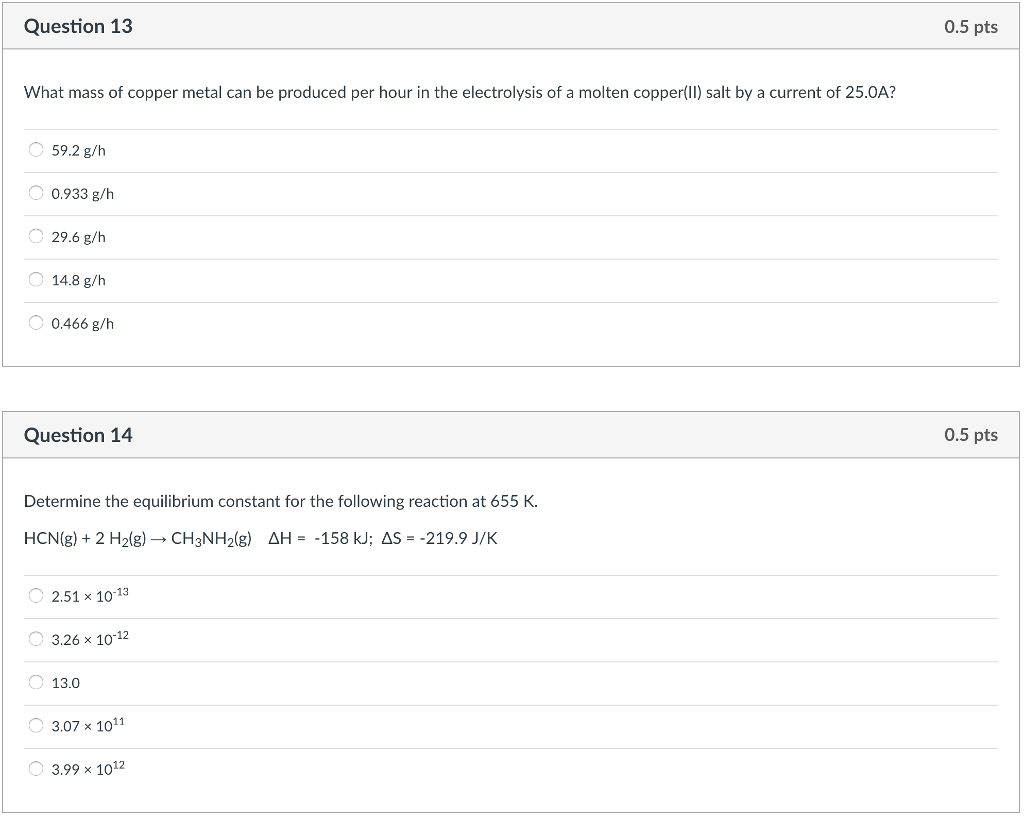The width and height of the screenshot is (1024, 819).
Task: Click Question 13's 0.5 pts label
Action: point(970,27)
